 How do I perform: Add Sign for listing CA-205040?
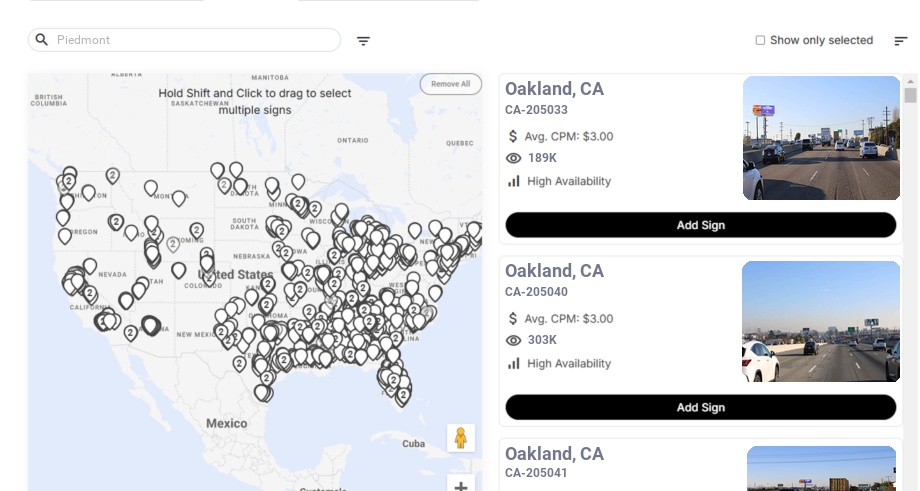point(700,407)
